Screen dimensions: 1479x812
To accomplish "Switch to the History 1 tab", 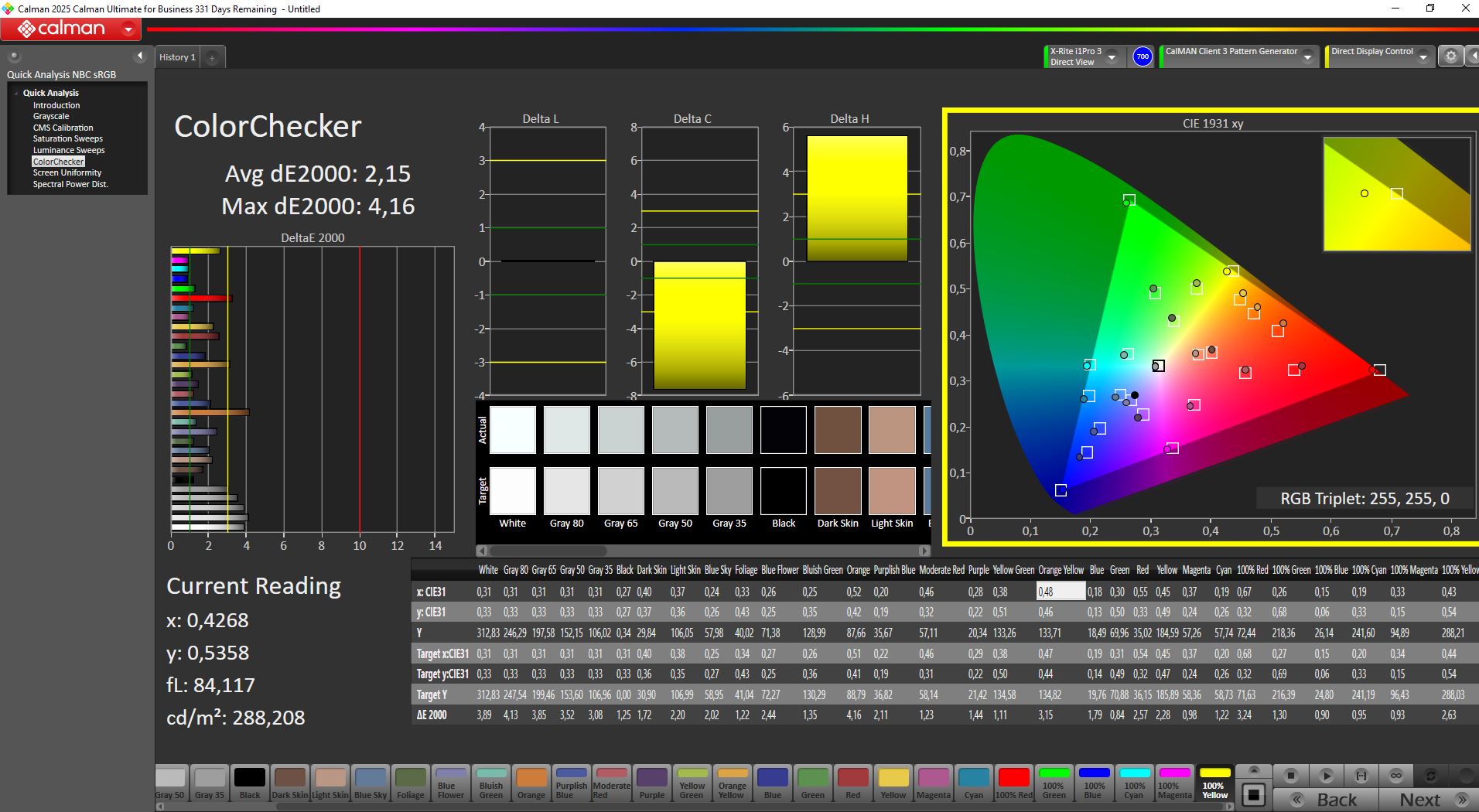I will pos(177,57).
